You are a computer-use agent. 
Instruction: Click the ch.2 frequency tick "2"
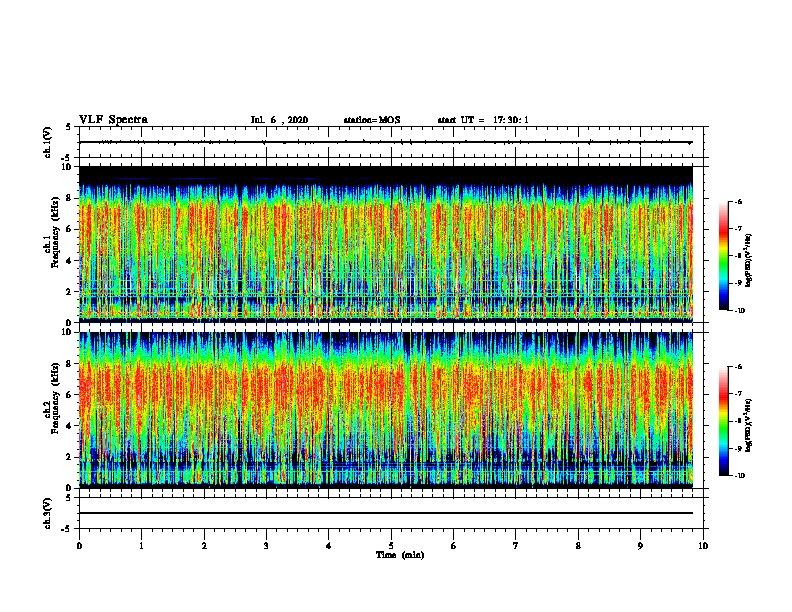point(69,457)
